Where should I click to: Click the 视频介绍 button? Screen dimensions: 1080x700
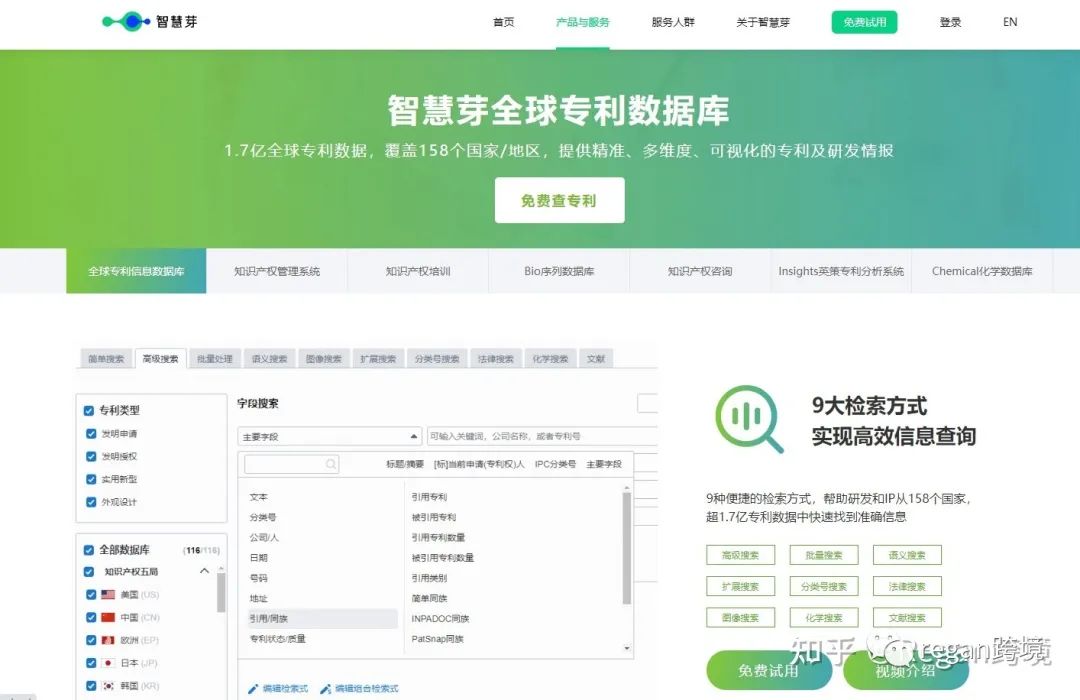906,670
